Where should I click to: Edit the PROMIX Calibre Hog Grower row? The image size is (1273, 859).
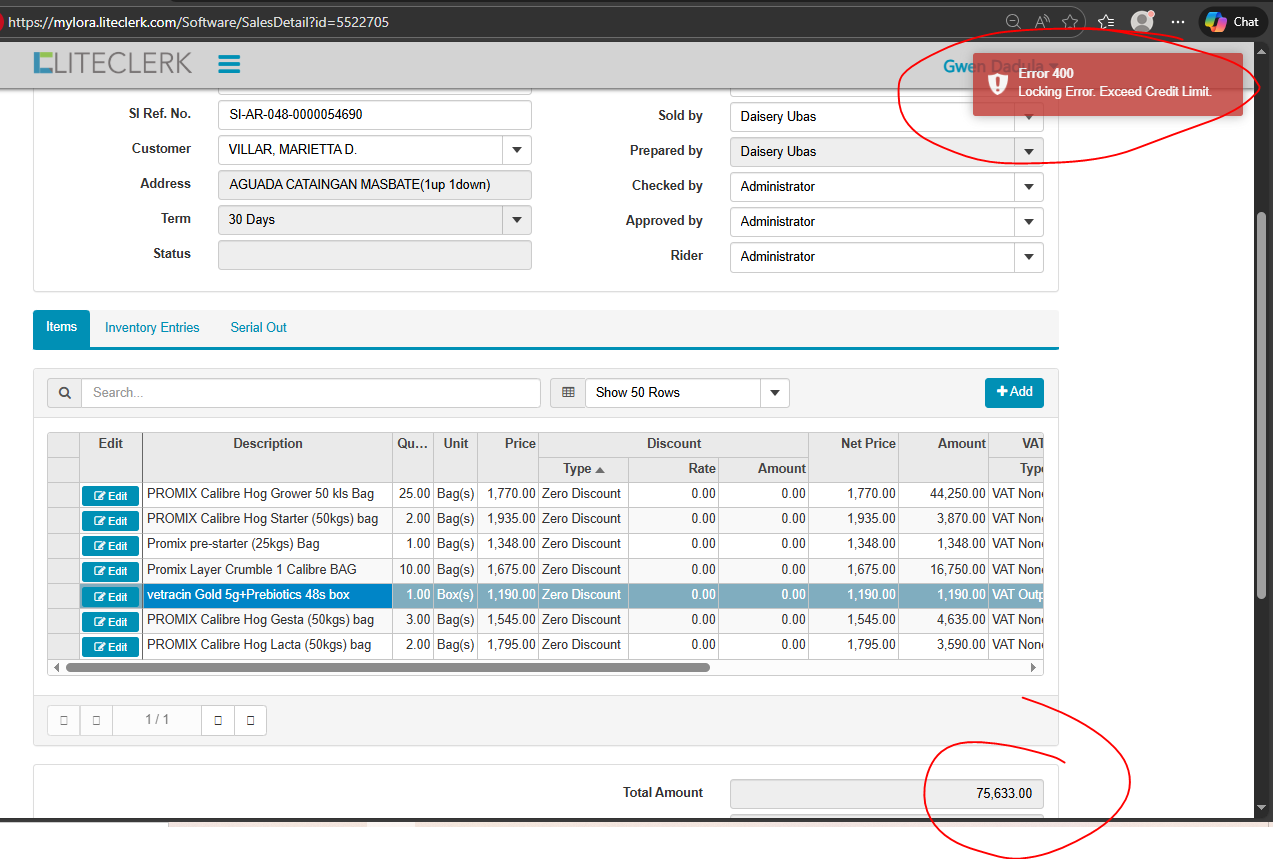point(110,496)
